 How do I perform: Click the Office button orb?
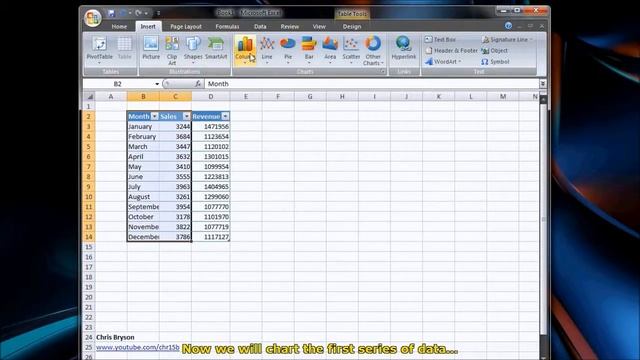coord(93,18)
